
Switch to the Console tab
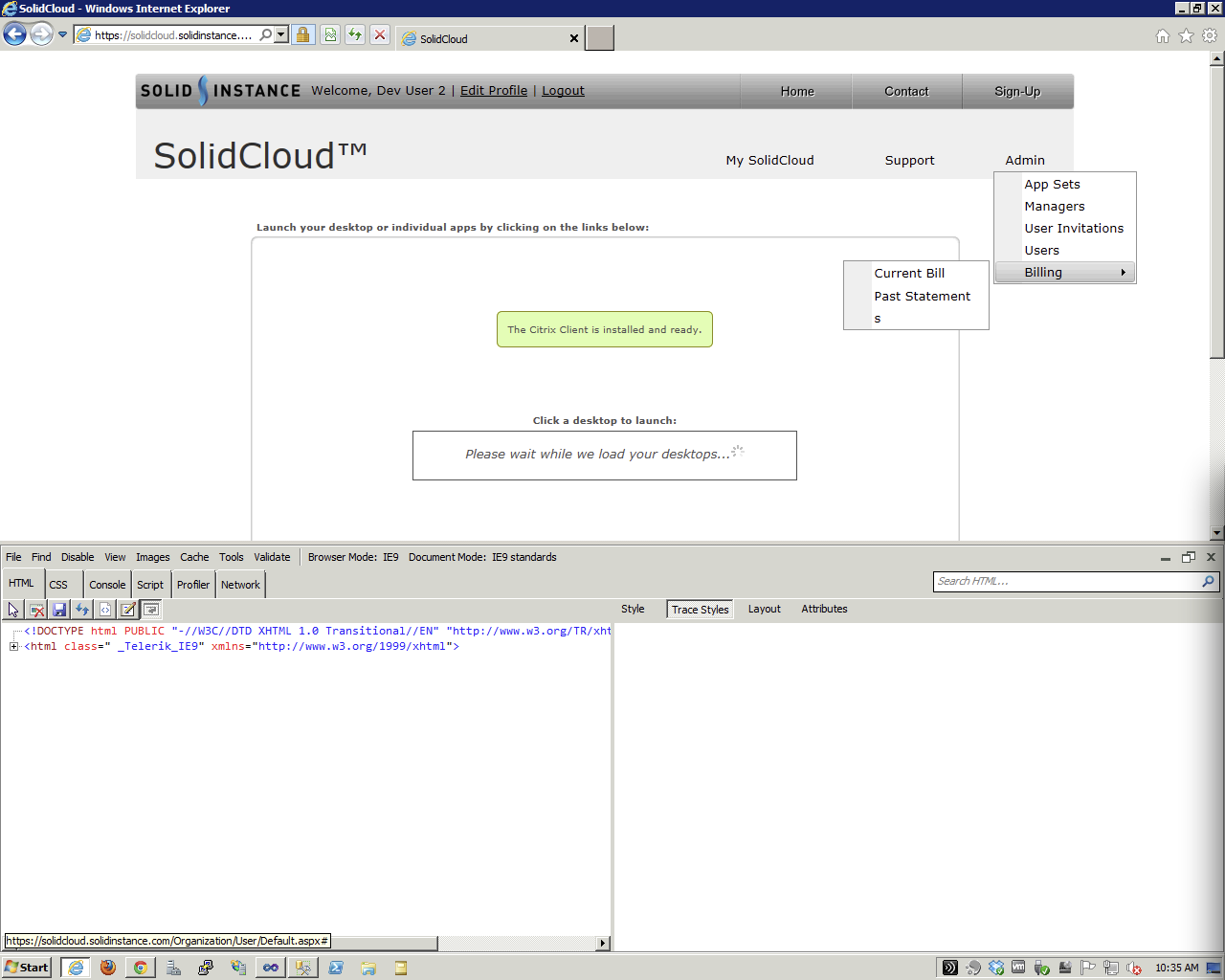(x=107, y=585)
